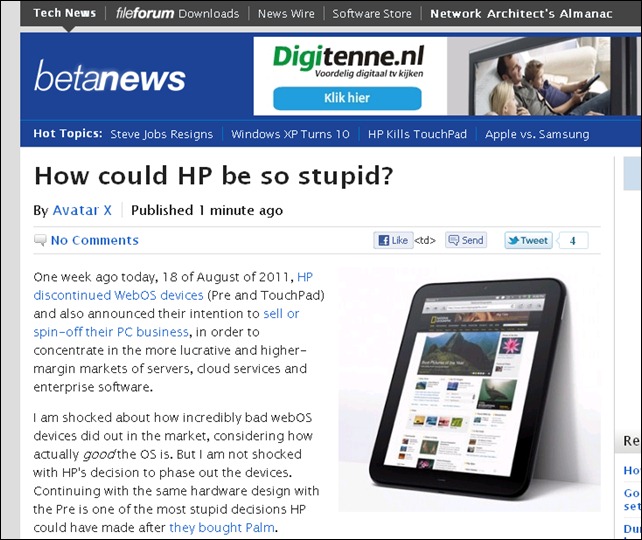Image resolution: width=642 pixels, height=540 pixels.
Task: Open Steve Jobs Resigns hot topic
Action: 161,134
